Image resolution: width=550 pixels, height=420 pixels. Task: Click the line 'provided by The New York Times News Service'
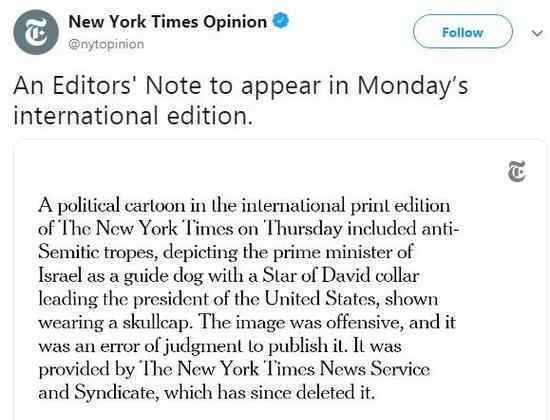[x=234, y=369]
